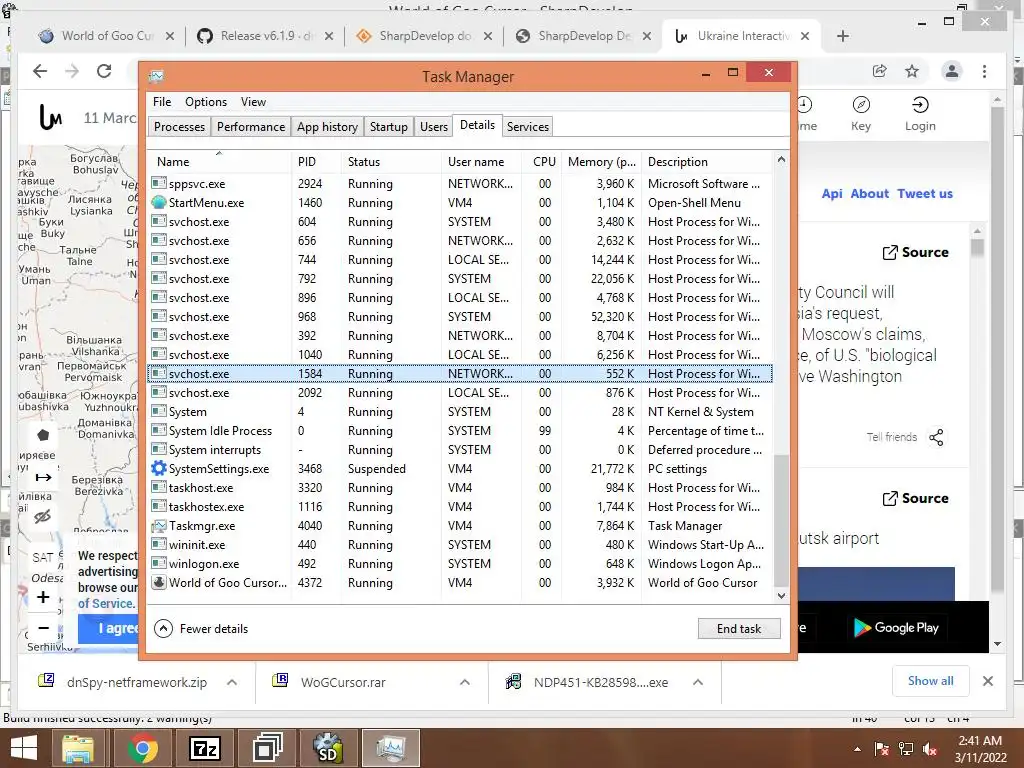
Task: Expand options for NDP451-KB28598 exe download
Action: click(x=697, y=682)
